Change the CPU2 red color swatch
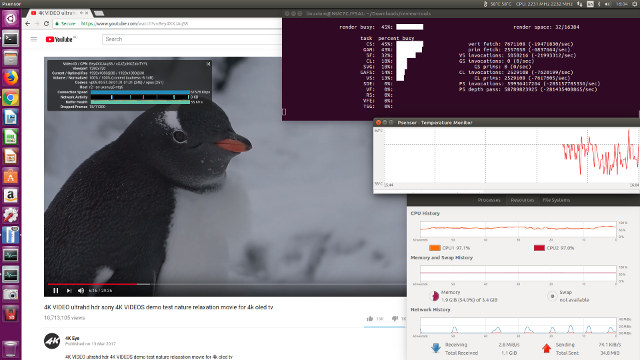The image size is (640, 360). tap(539, 248)
